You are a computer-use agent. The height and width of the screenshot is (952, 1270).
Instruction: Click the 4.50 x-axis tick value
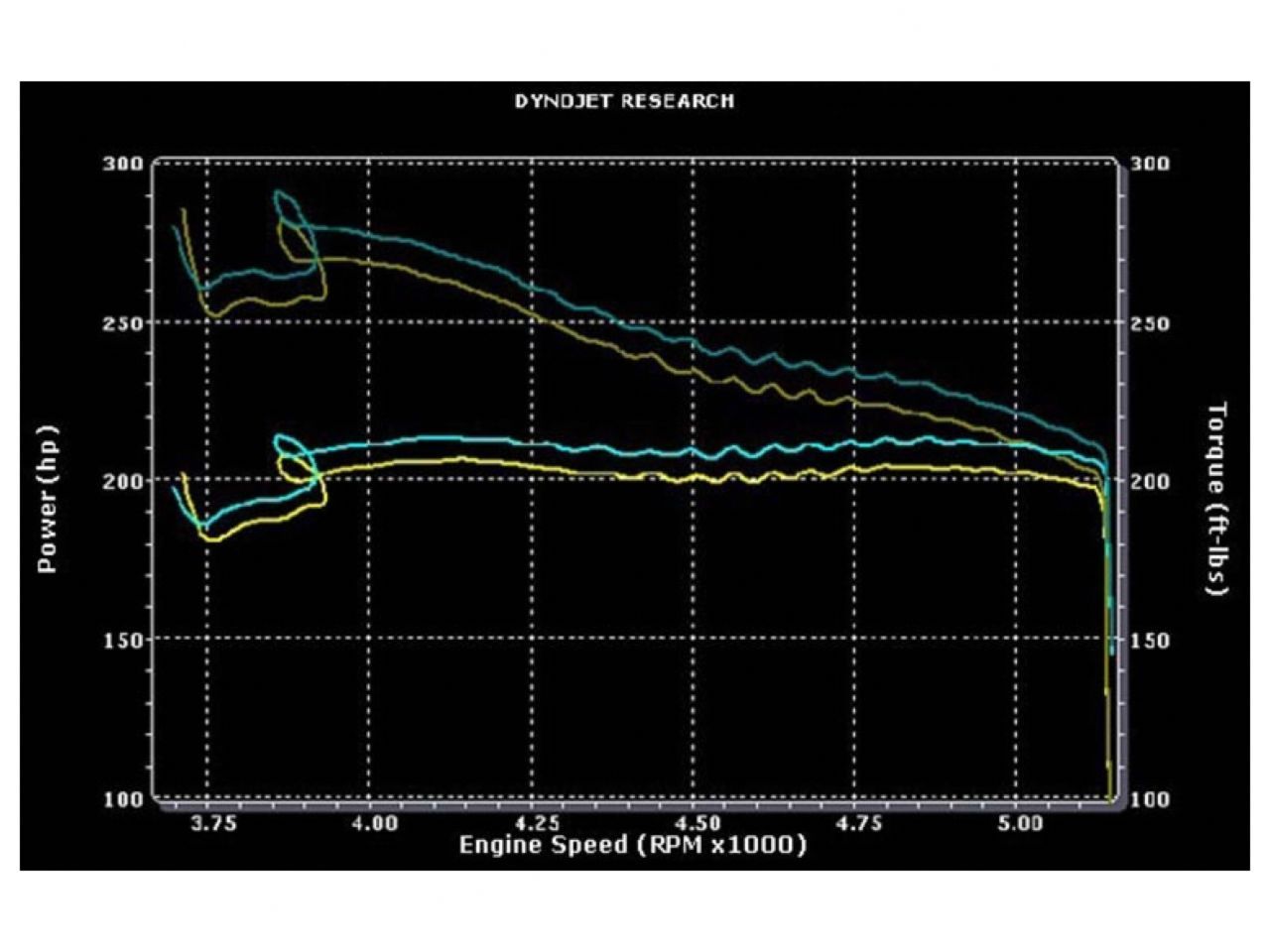point(698,824)
